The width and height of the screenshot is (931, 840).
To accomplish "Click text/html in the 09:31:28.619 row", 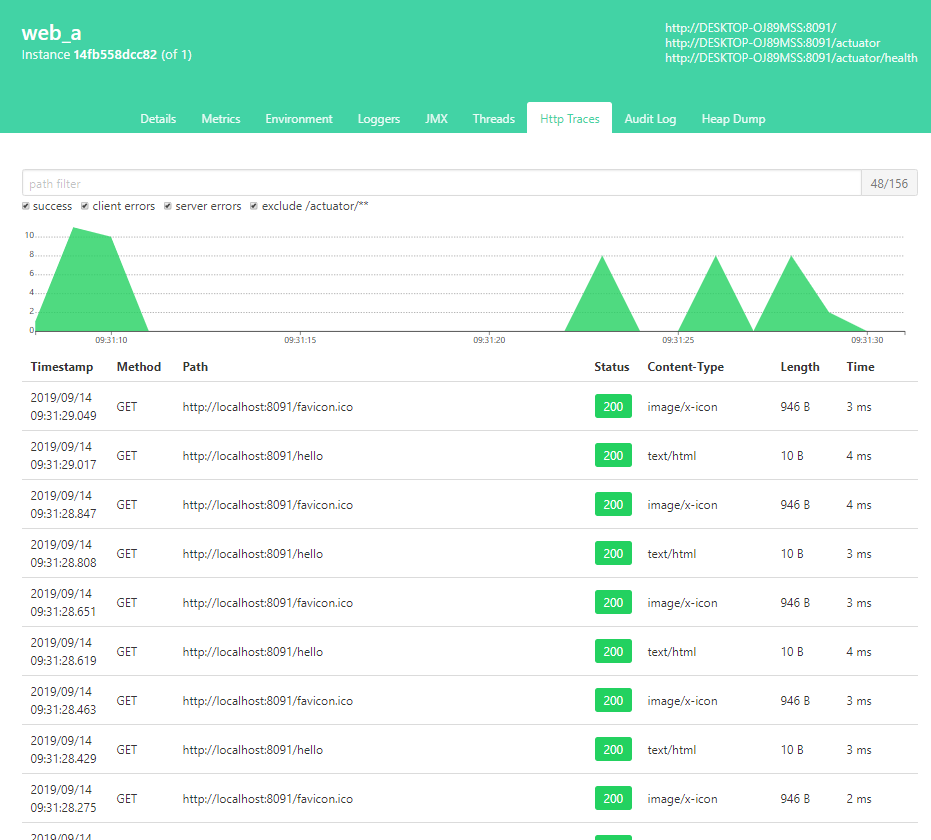I will tap(672, 651).
